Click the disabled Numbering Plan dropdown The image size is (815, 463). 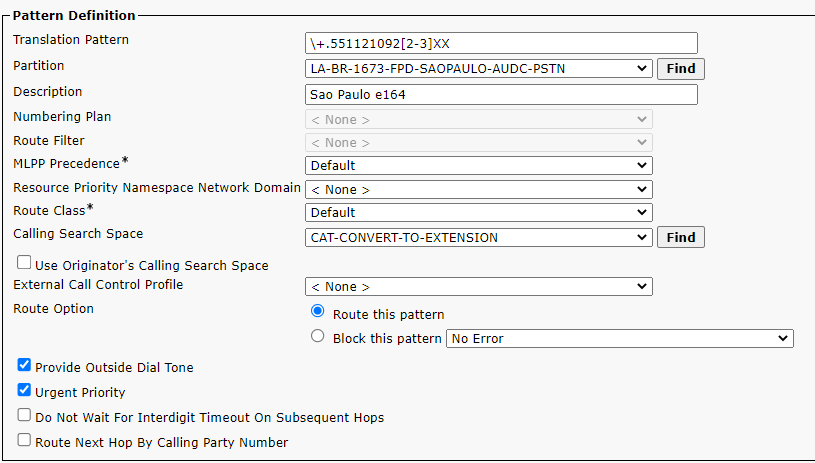click(x=478, y=119)
